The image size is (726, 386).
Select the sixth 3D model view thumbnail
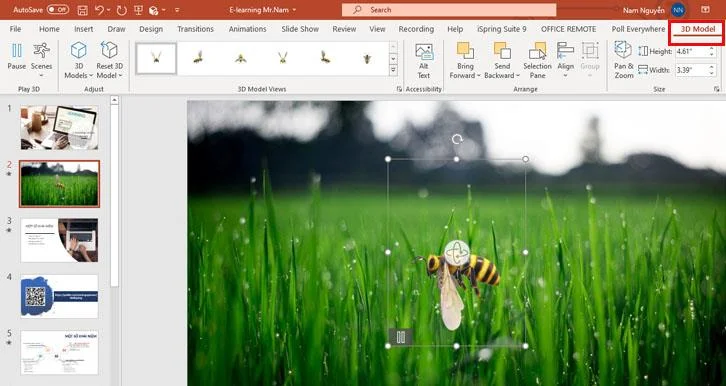click(x=367, y=58)
